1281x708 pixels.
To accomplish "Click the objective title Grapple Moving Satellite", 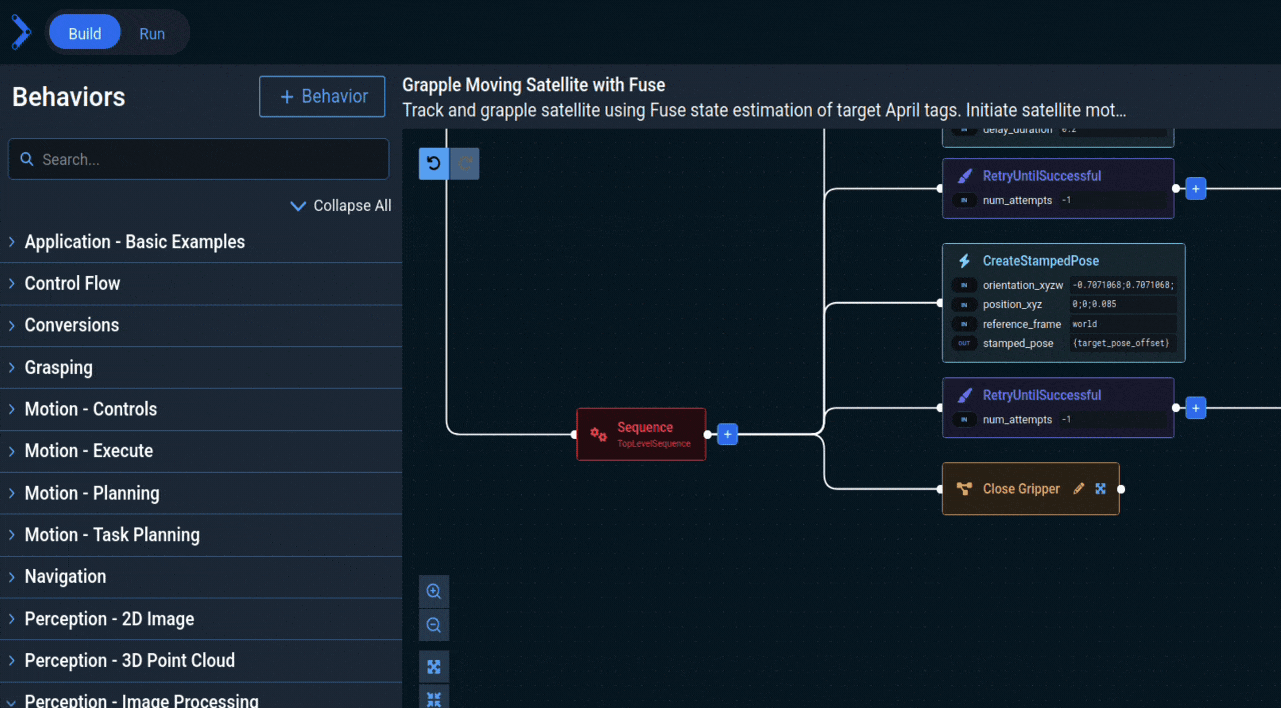I will coord(534,85).
